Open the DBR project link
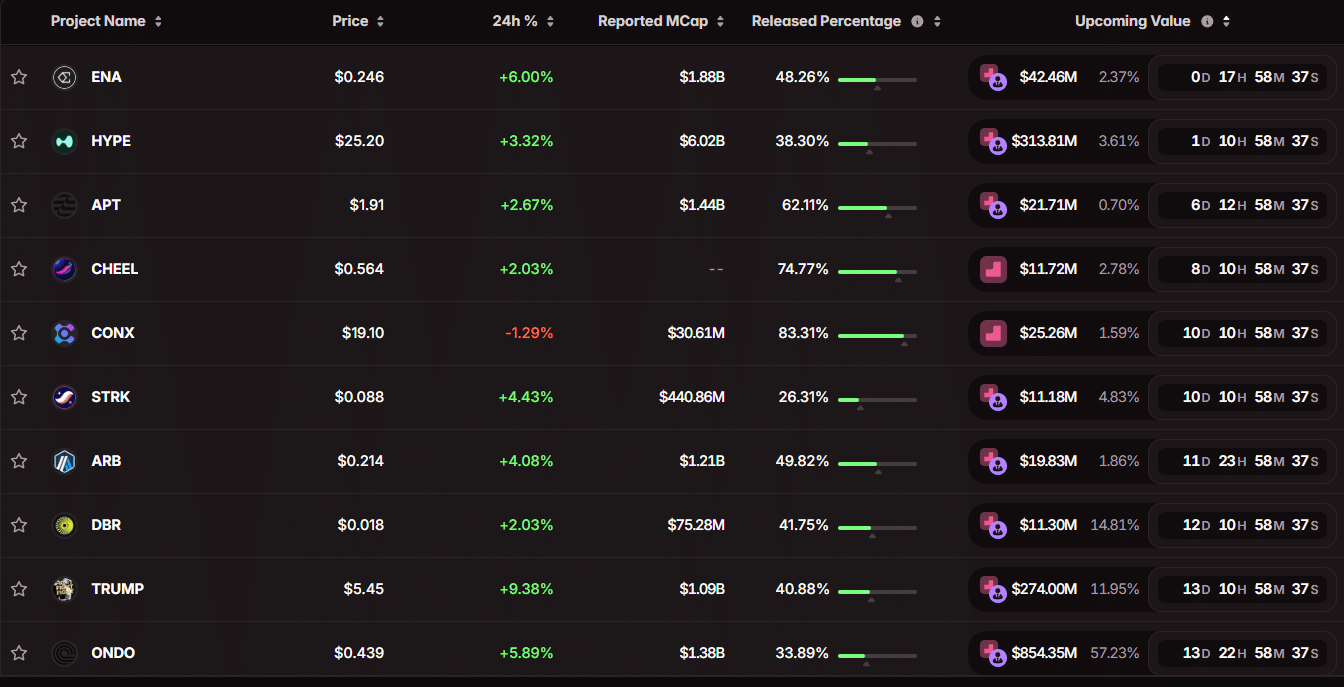The image size is (1344, 687). 106,525
